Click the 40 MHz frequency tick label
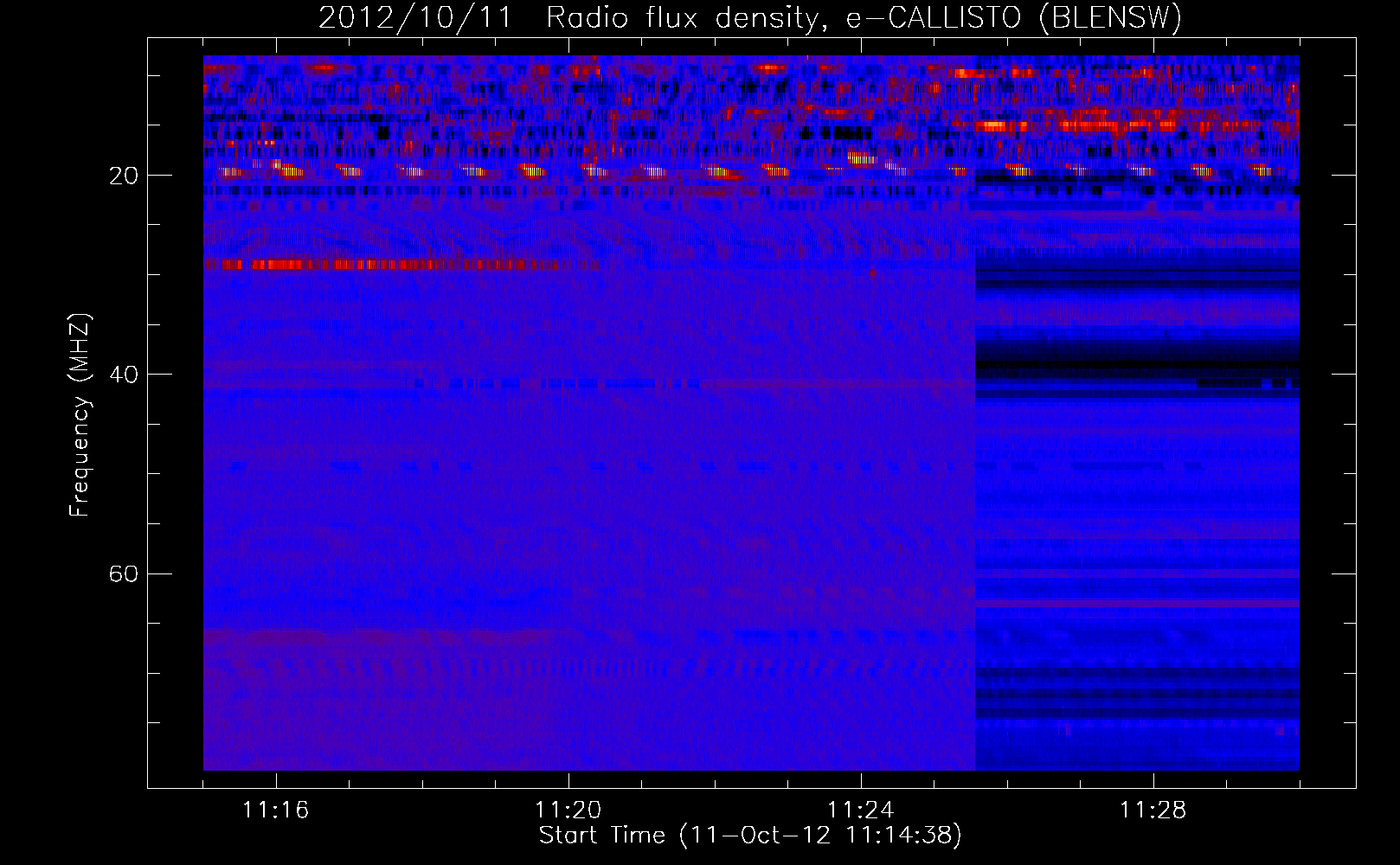The image size is (1400, 865). point(125,375)
